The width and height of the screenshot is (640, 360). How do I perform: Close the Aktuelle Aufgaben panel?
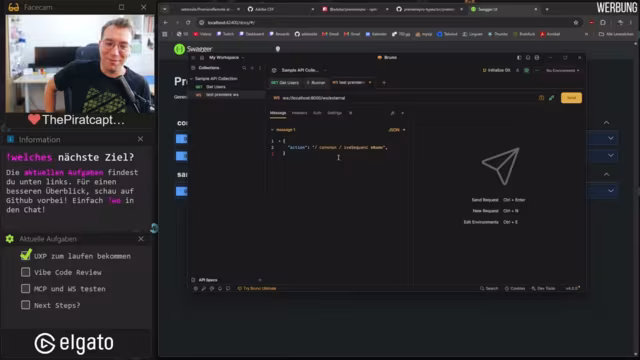(141, 239)
